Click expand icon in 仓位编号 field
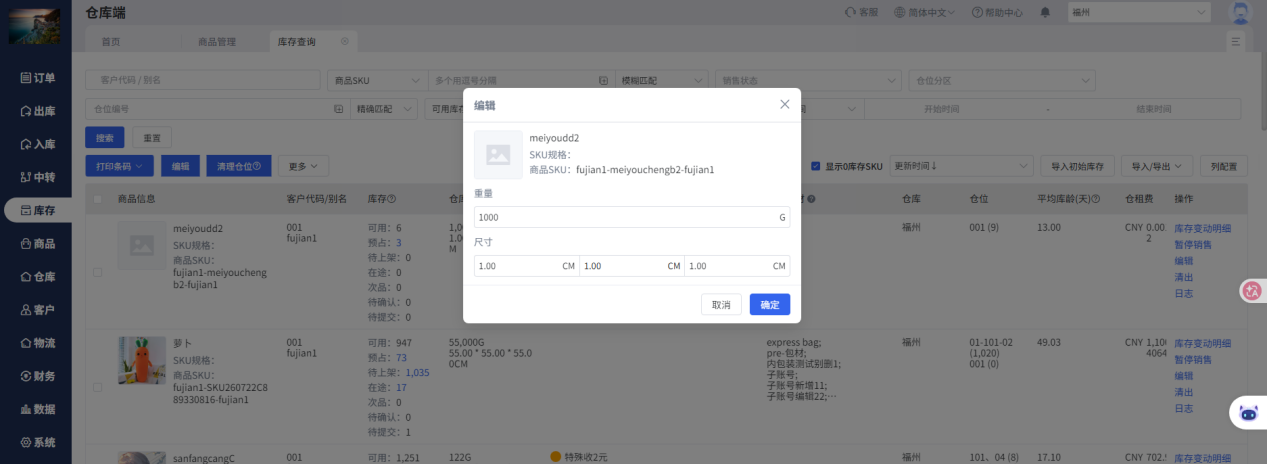This screenshot has height=464, width=1267. click(337, 109)
